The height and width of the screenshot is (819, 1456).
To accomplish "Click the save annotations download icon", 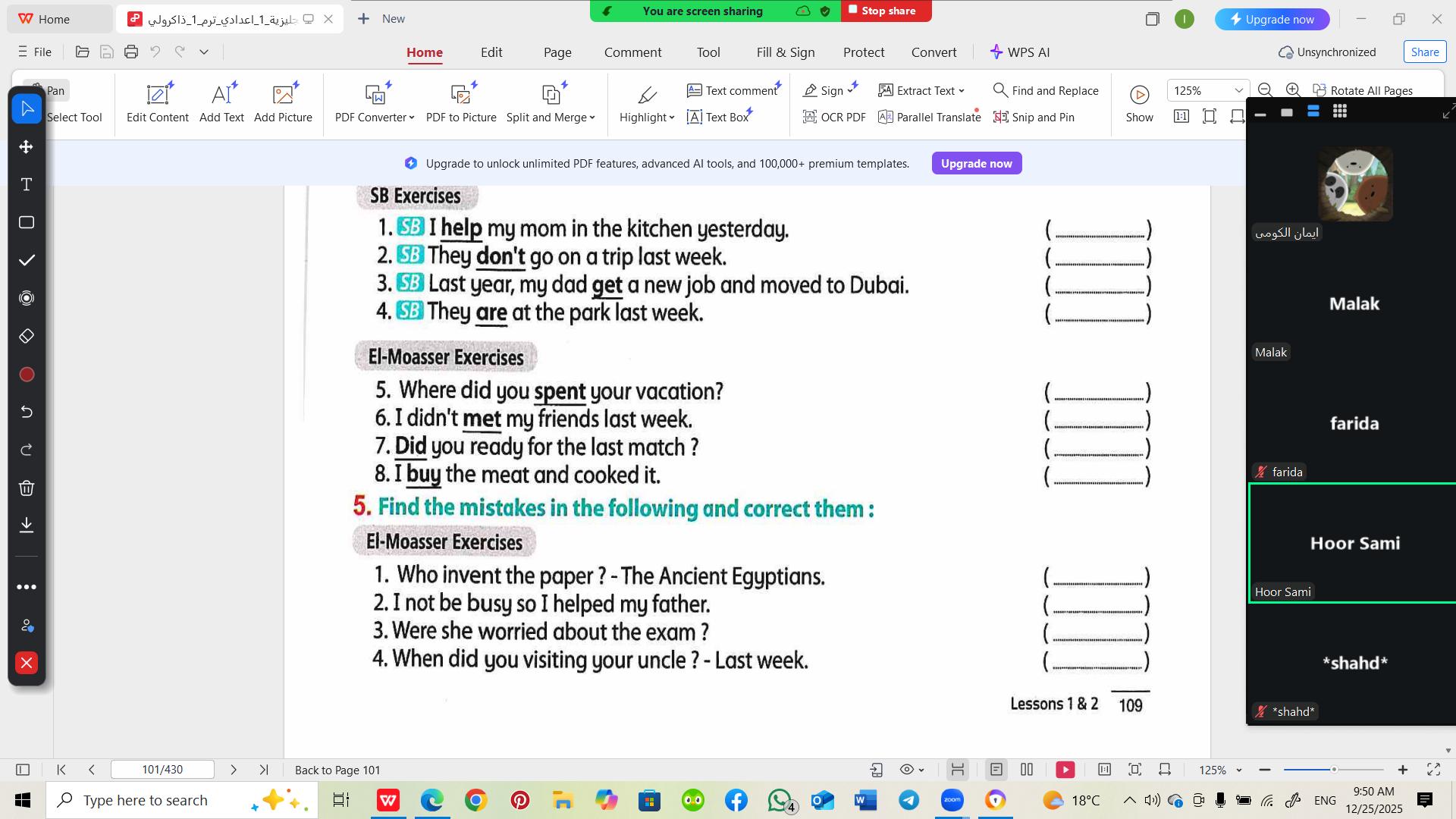I will (x=27, y=525).
